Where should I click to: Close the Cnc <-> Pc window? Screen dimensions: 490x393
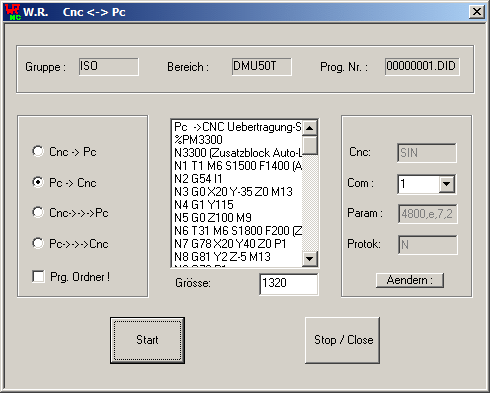[x=477, y=12]
